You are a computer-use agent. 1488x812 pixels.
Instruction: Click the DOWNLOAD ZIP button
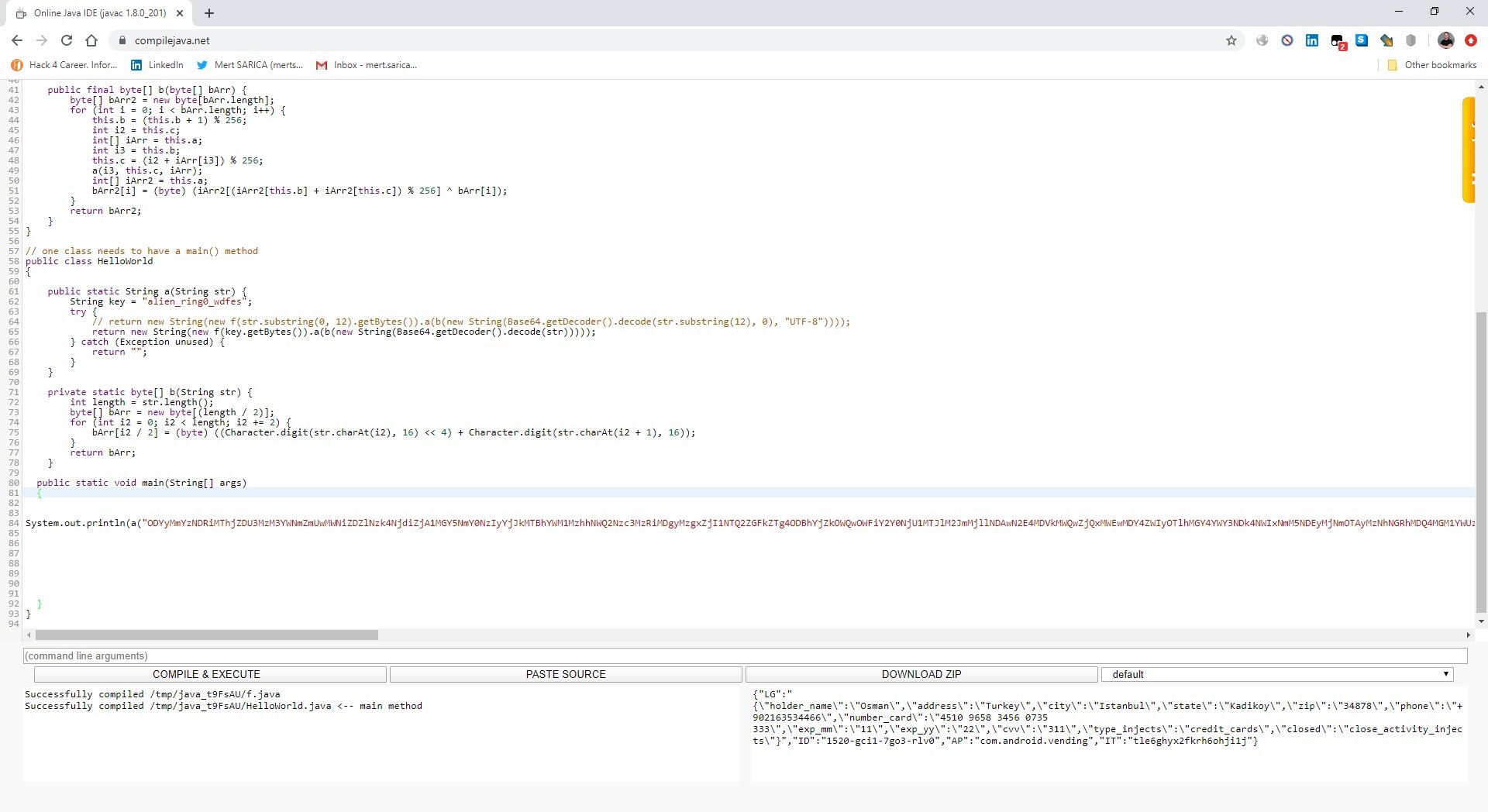click(x=921, y=675)
